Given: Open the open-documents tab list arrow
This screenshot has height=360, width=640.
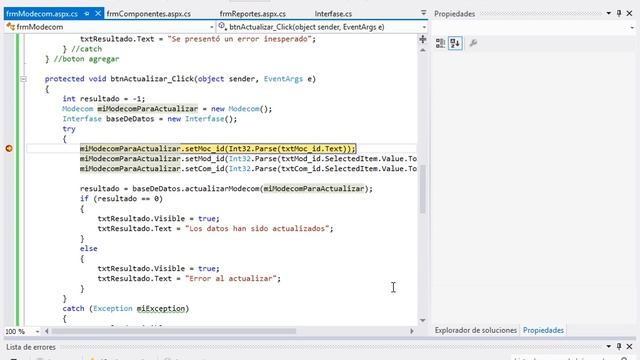Looking at the screenshot, I should pyautogui.click(x=424, y=13).
